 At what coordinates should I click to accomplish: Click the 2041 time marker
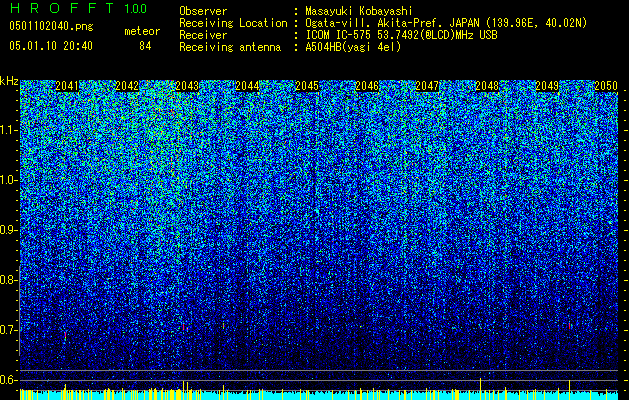point(67,86)
